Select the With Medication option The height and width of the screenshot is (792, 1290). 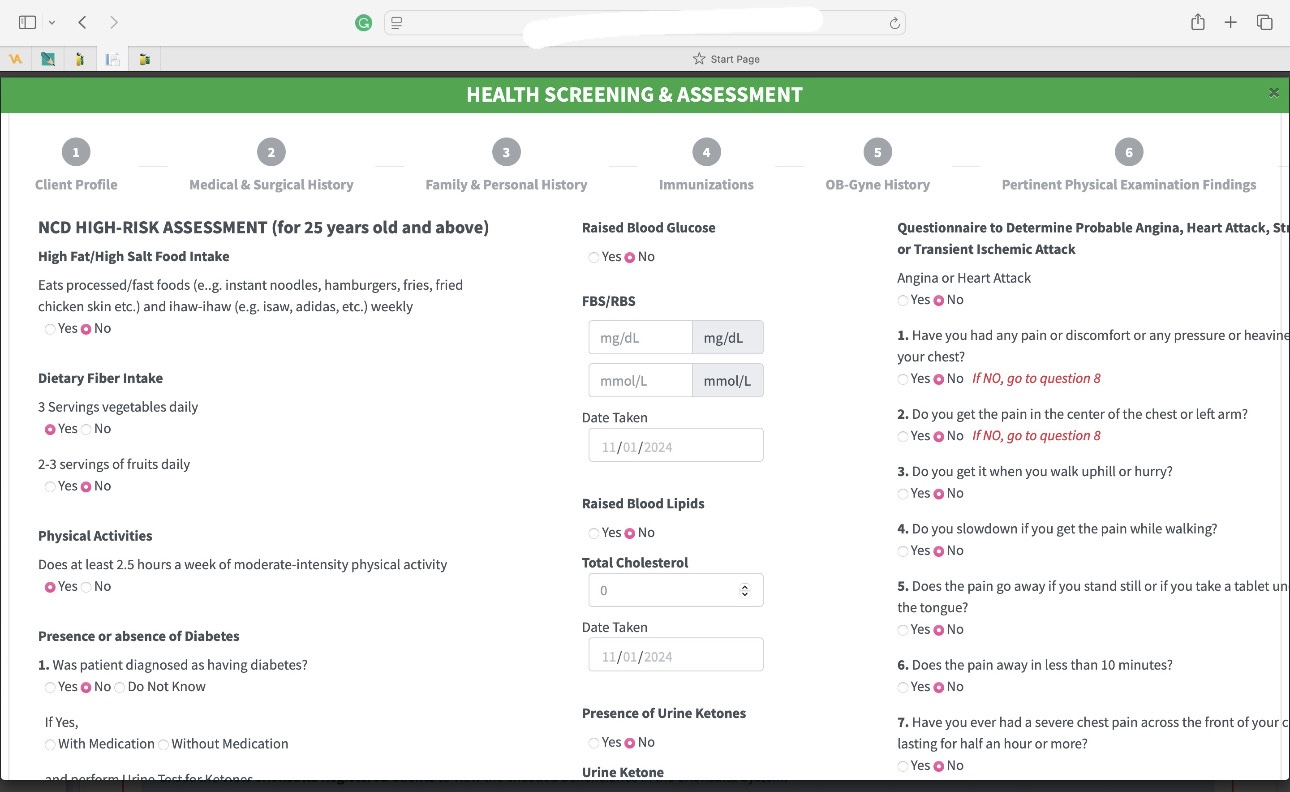(50, 745)
